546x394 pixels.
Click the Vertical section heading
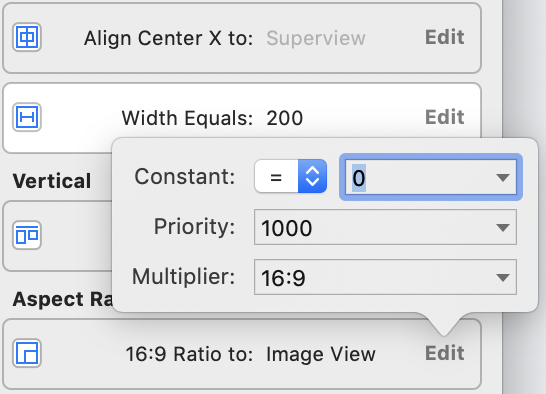52,181
